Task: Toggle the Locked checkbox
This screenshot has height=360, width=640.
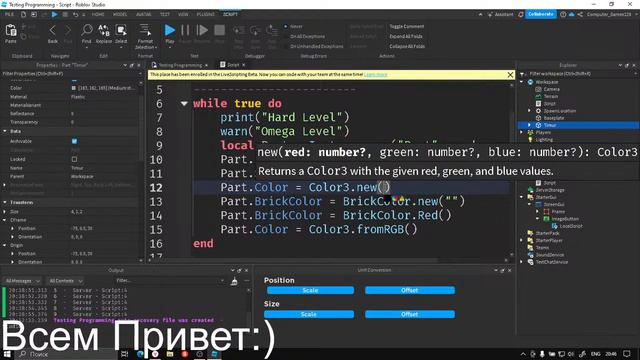Action: tap(74, 159)
